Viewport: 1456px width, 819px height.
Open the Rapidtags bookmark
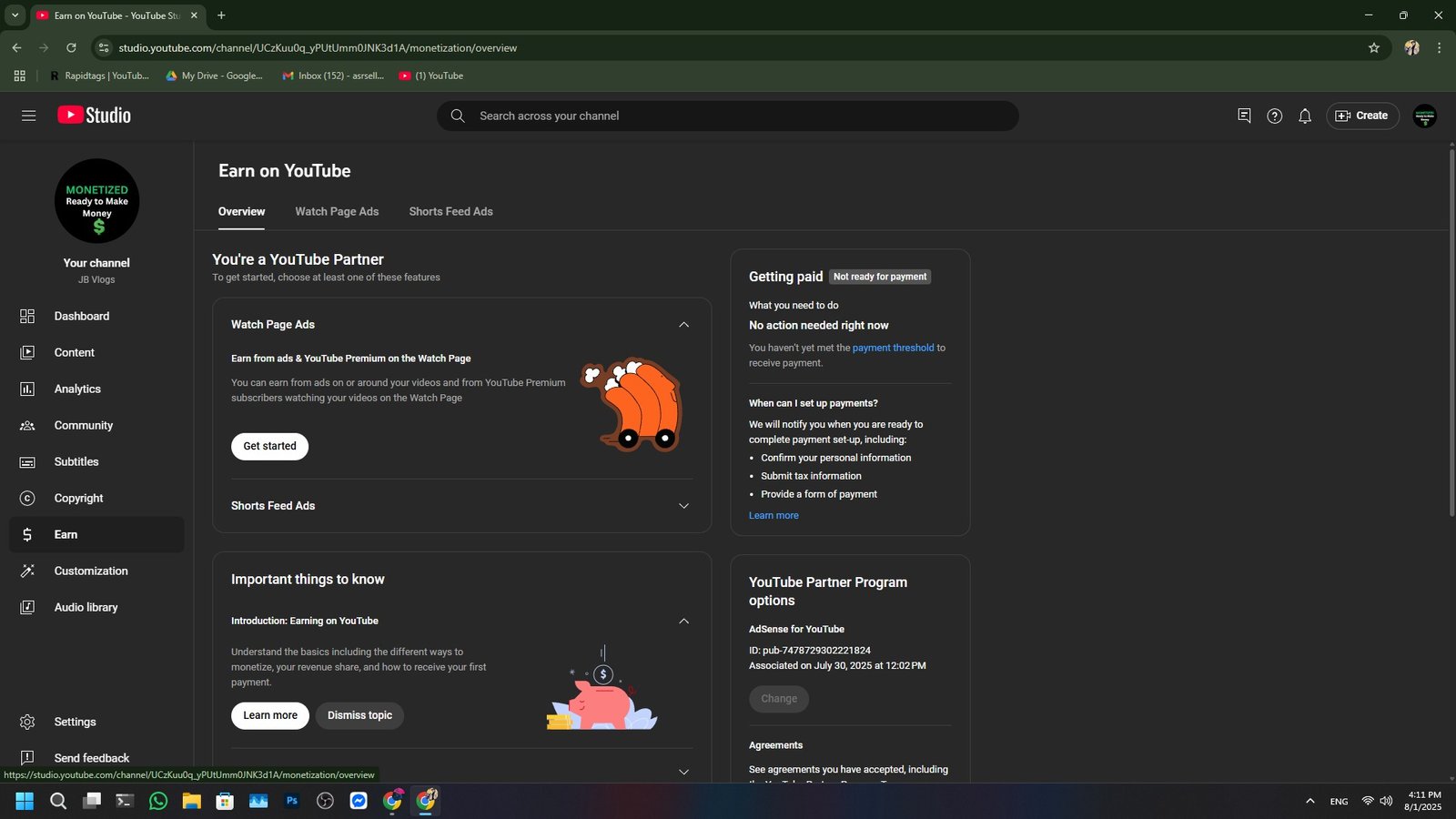(99, 76)
